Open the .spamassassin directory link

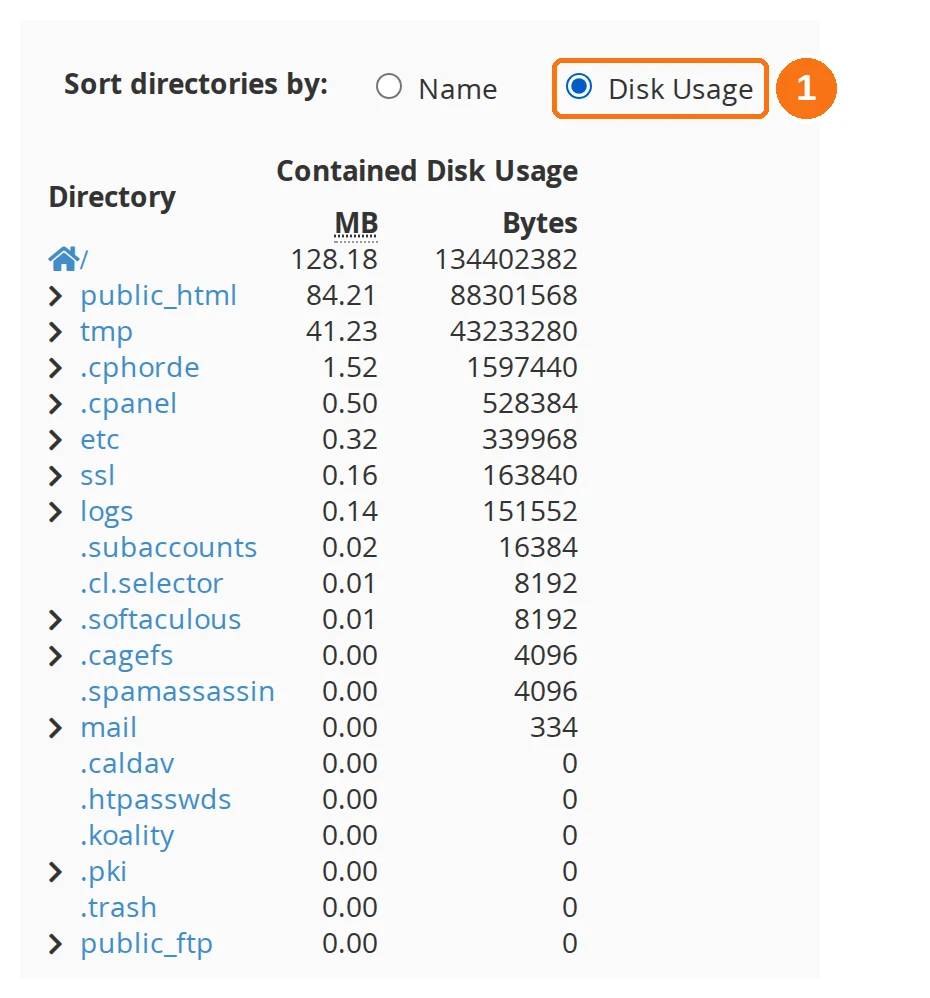click(x=178, y=692)
